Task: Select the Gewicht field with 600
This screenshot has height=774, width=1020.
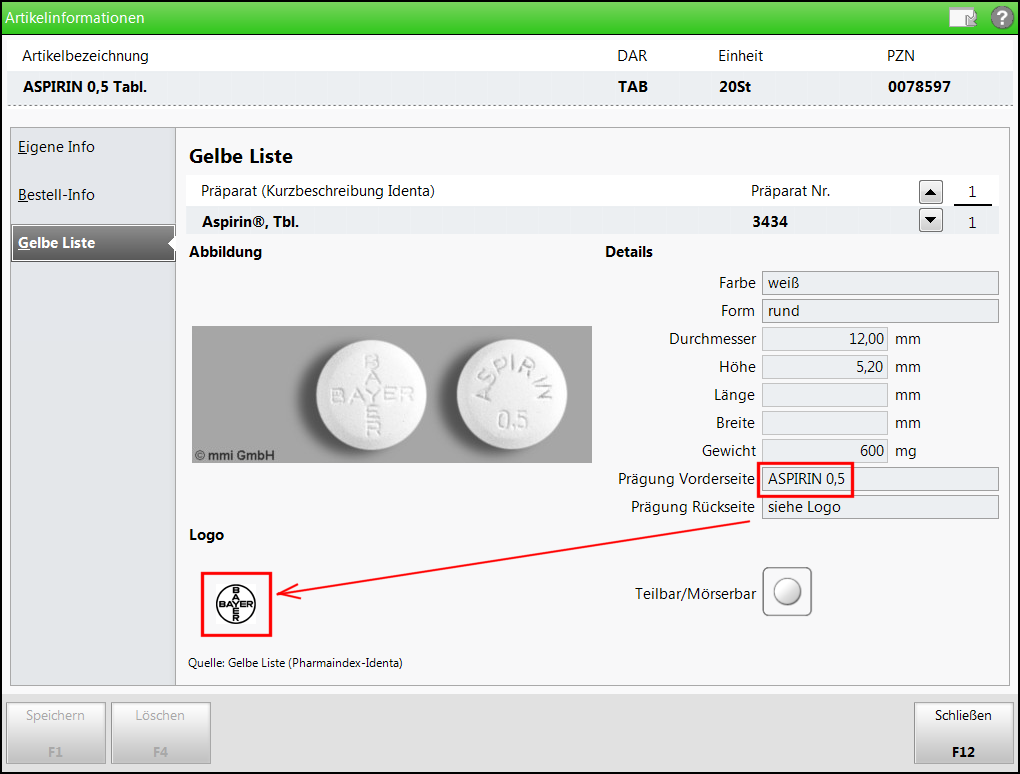Action: click(825, 451)
